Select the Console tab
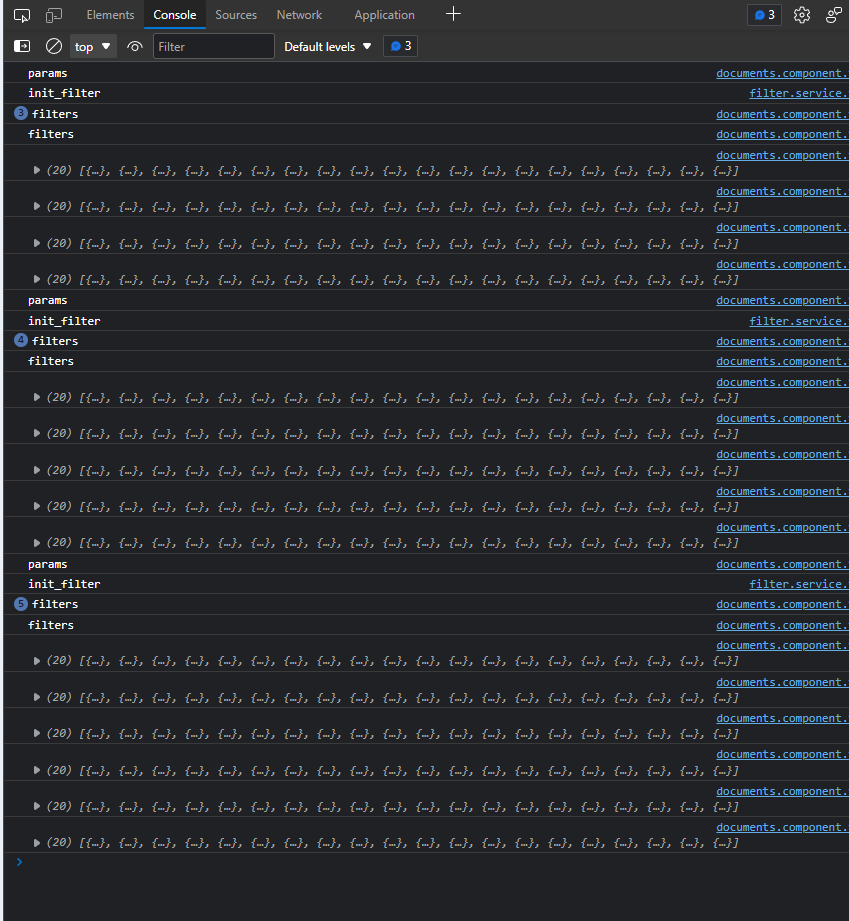Image resolution: width=849 pixels, height=921 pixels. [175, 15]
